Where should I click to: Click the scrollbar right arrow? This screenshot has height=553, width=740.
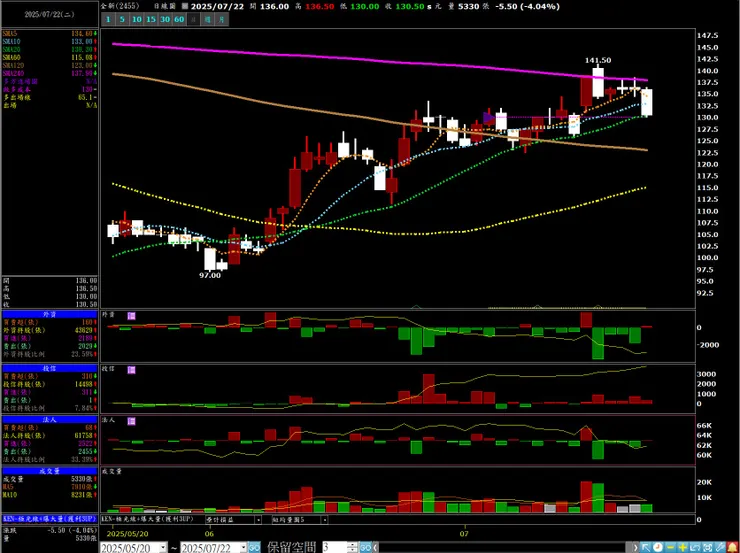[636, 547]
